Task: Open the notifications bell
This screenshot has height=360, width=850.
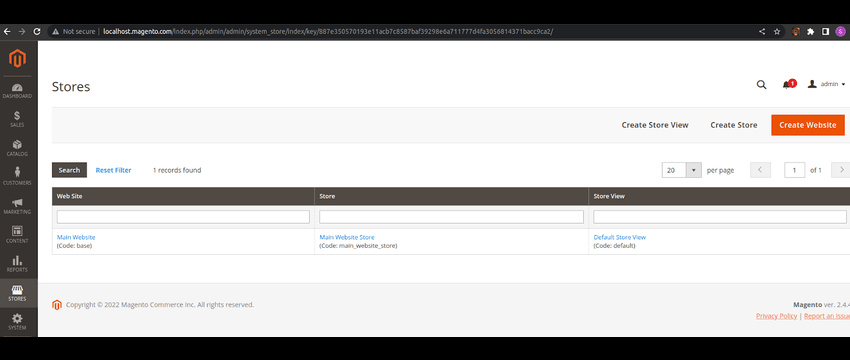Action: [788, 85]
